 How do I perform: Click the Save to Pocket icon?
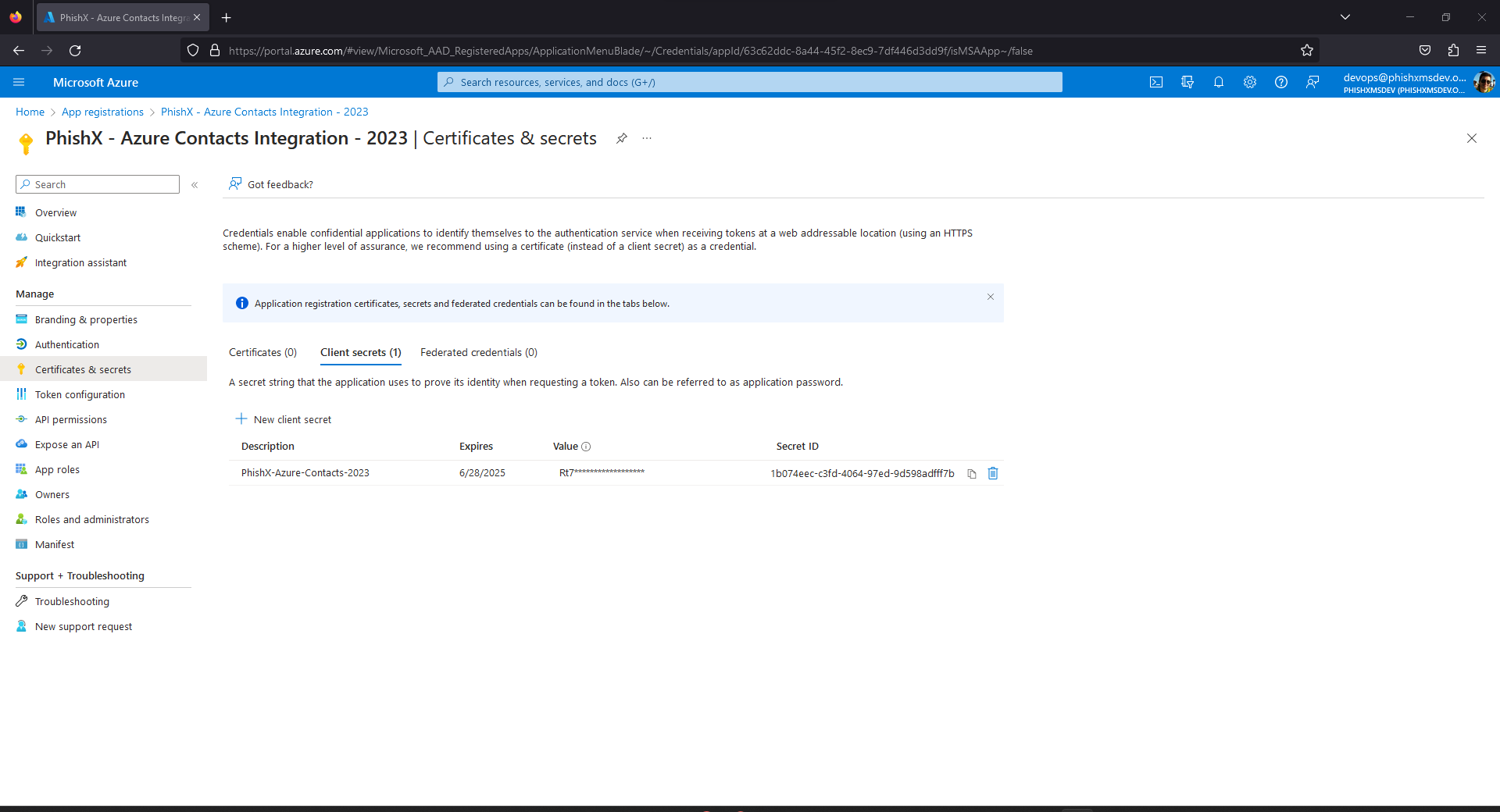(1425, 51)
